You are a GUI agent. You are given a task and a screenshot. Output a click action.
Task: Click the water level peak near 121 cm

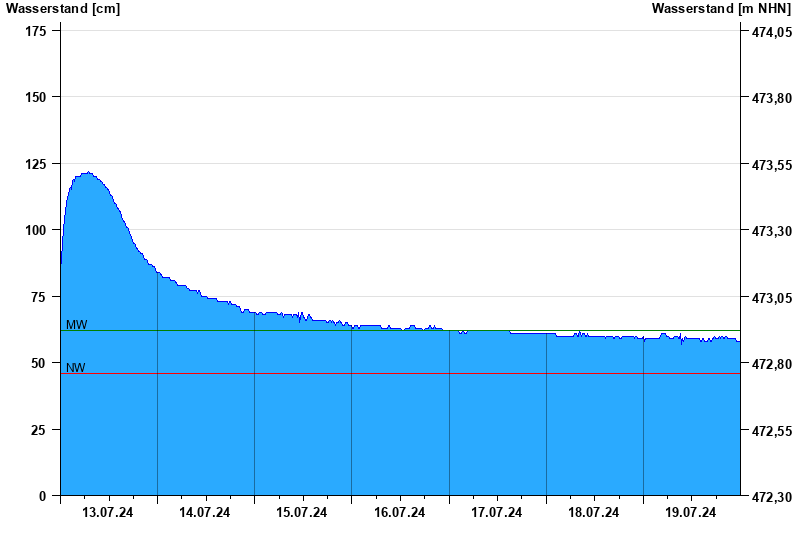pyautogui.click(x=88, y=172)
